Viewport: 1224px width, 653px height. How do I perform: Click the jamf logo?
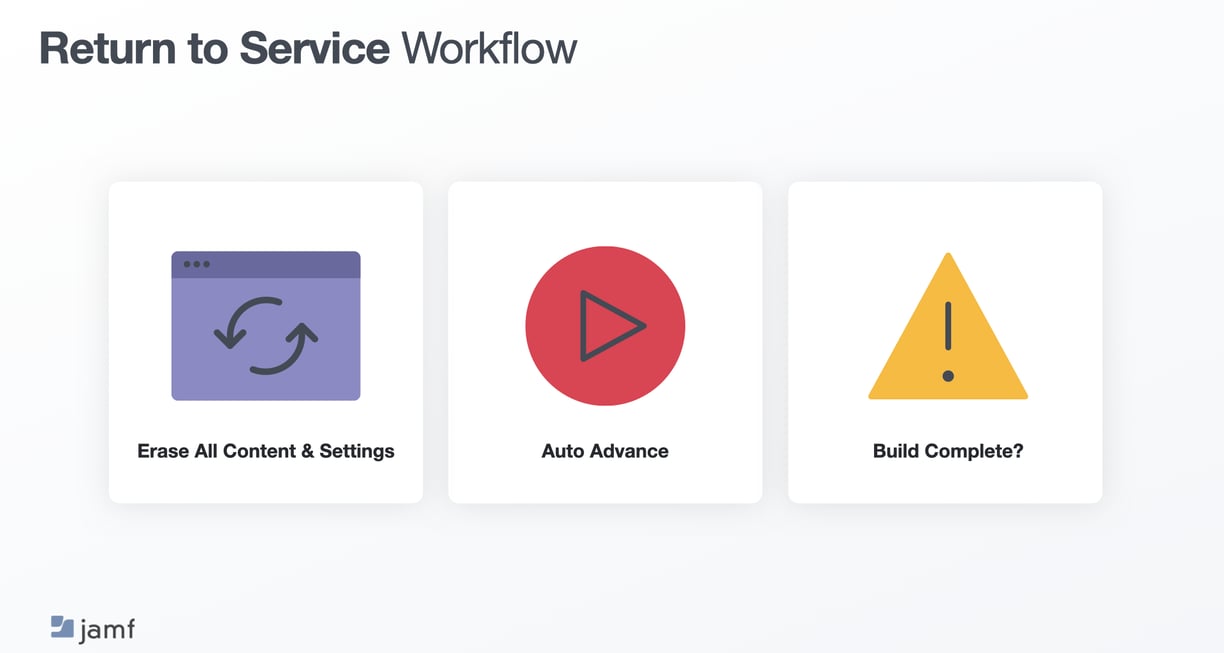[92, 629]
